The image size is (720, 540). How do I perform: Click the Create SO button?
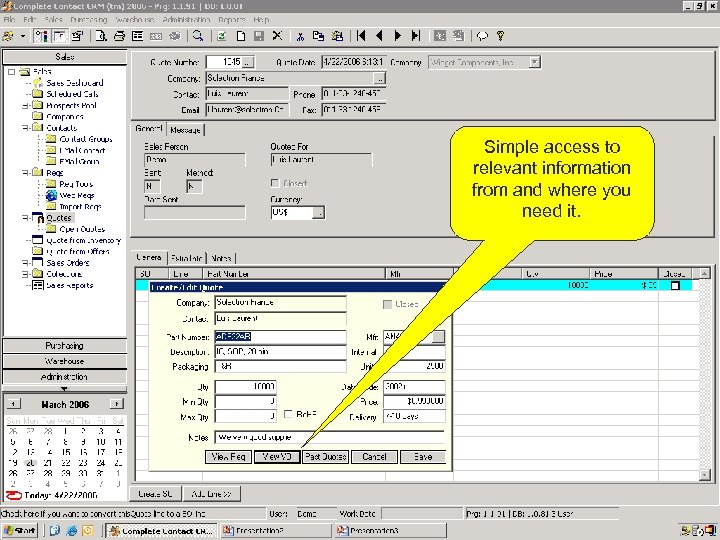click(155, 494)
